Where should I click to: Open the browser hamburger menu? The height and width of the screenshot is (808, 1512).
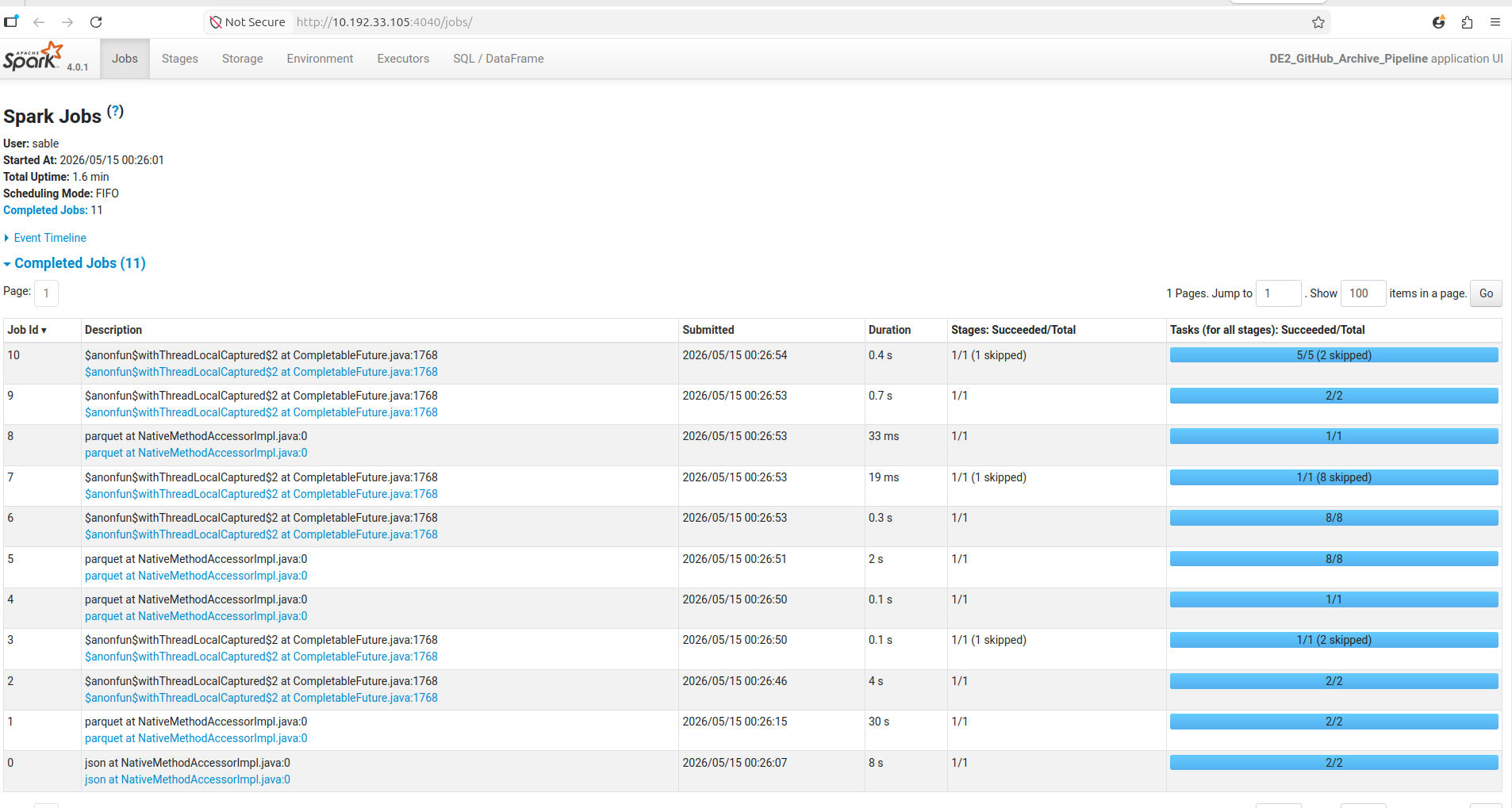(x=1495, y=22)
